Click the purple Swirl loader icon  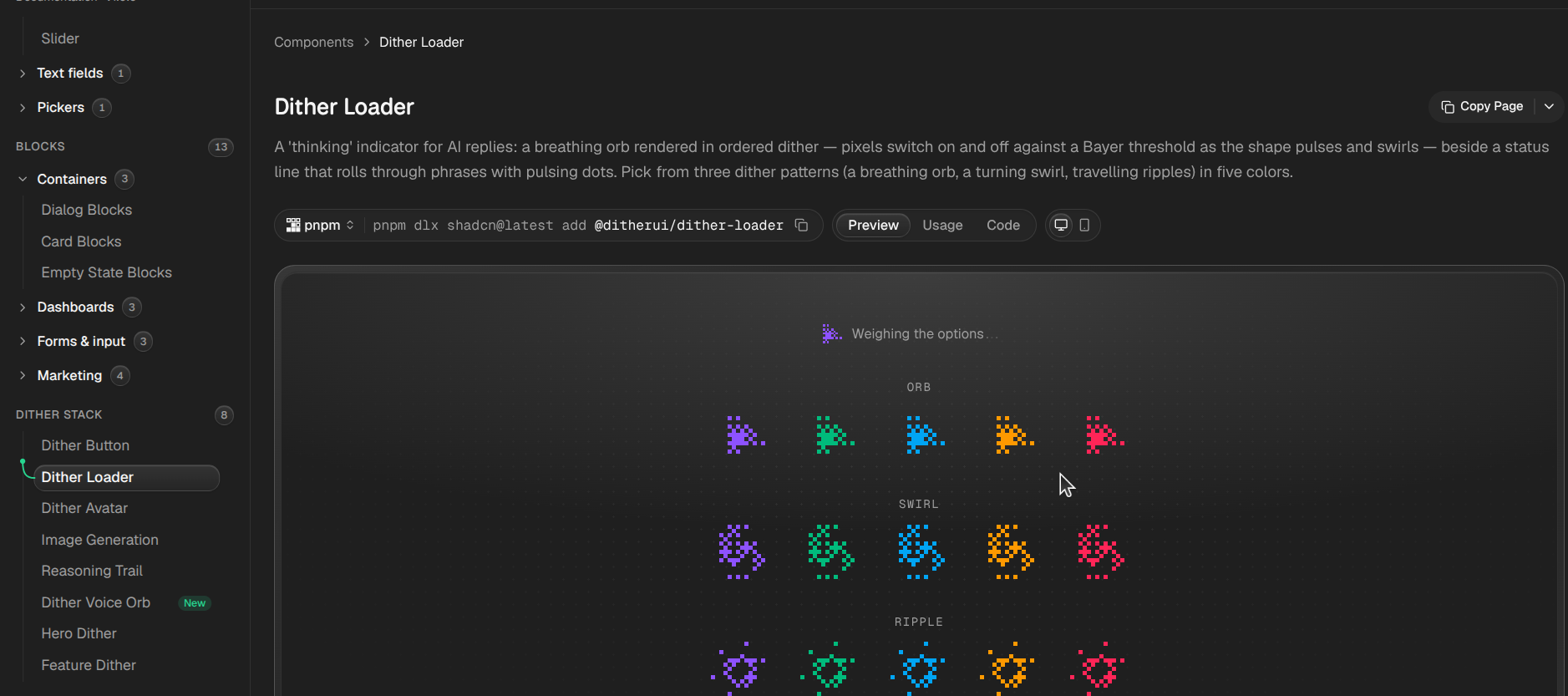742,552
